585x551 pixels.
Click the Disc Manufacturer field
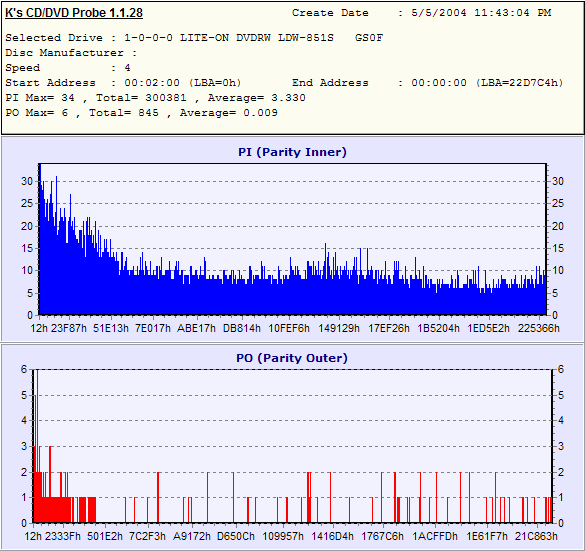(x=71, y=53)
